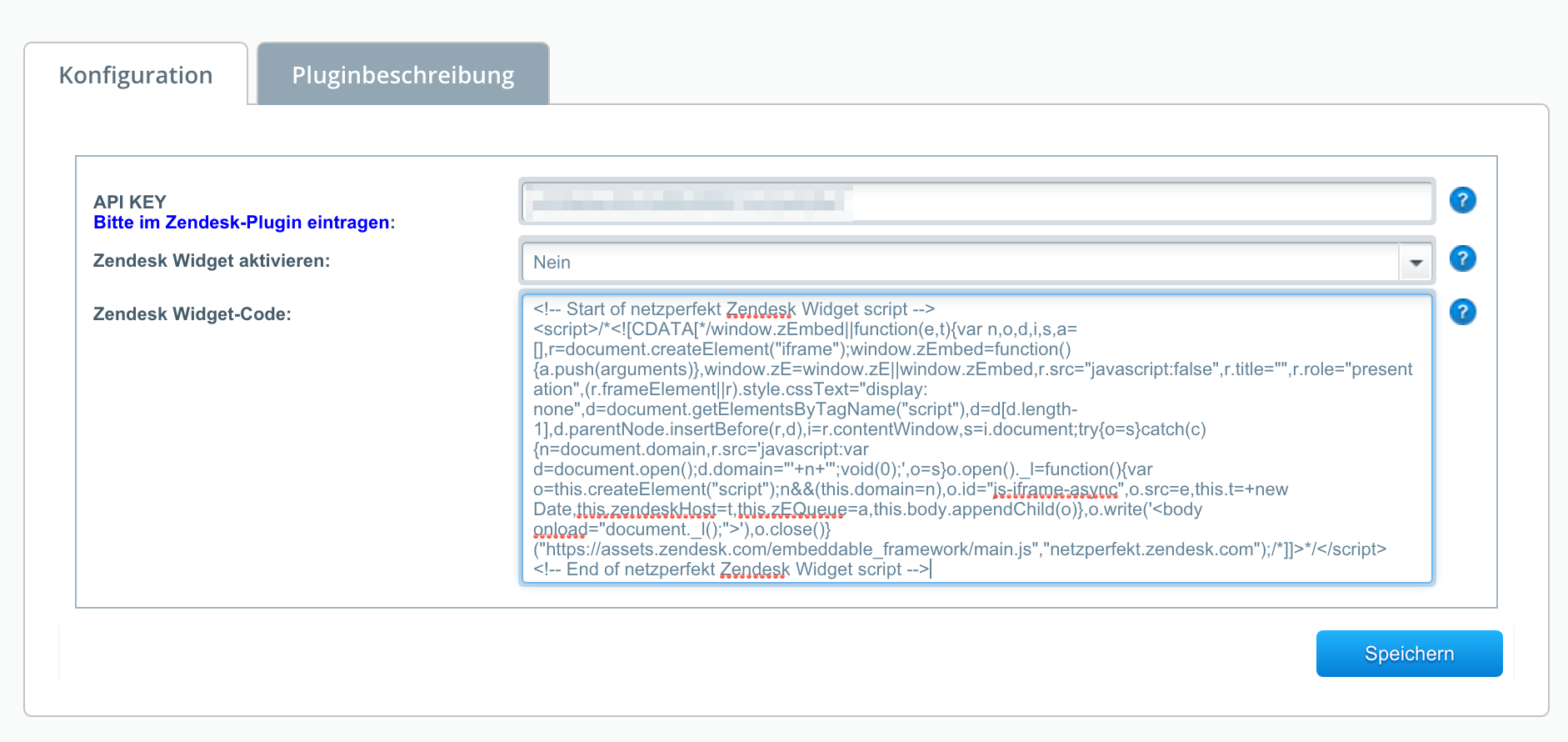1568x742 pixels.
Task: Open help icon for API KEY
Action: [x=1462, y=200]
